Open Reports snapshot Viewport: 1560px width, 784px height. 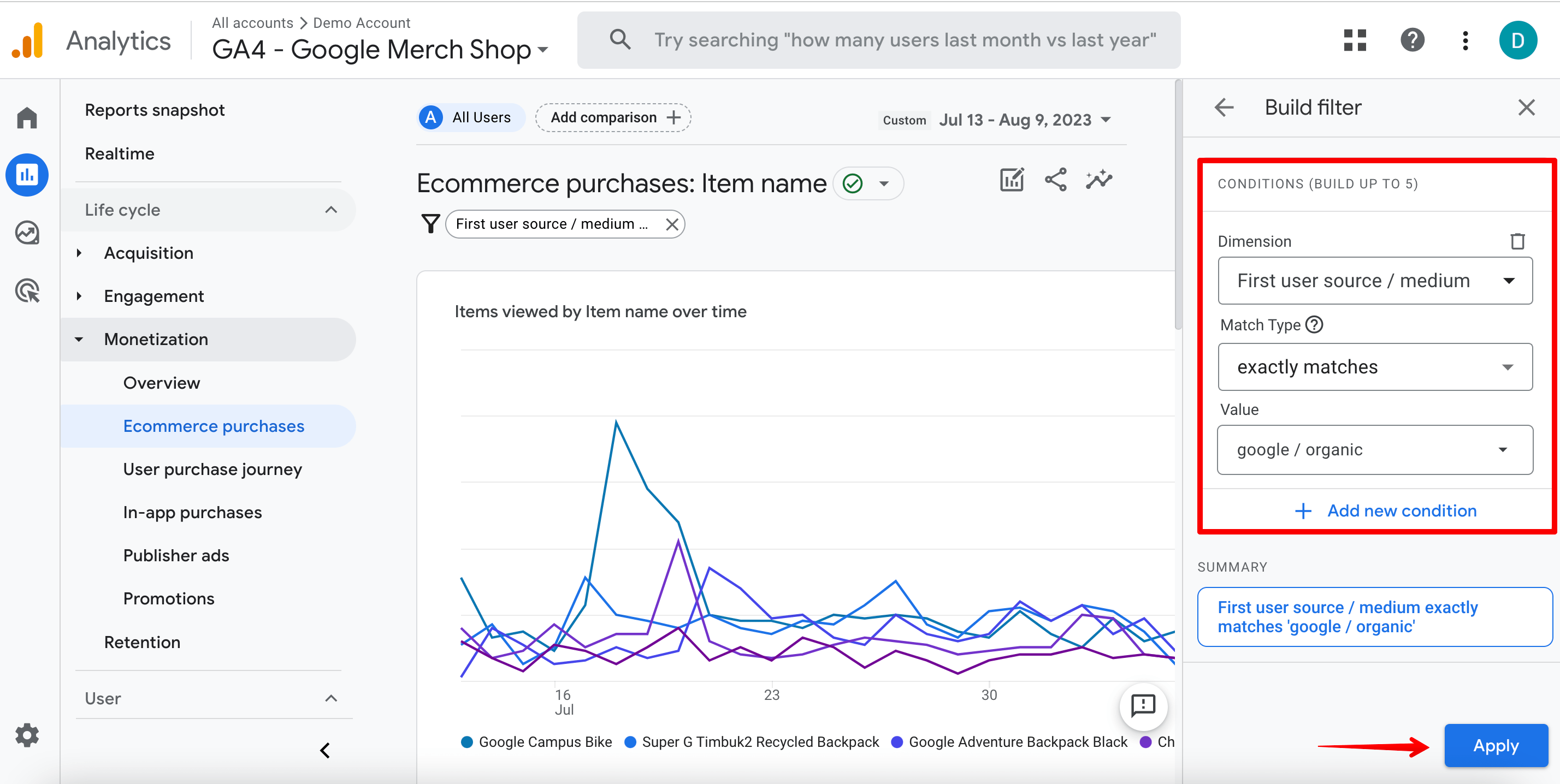155,110
